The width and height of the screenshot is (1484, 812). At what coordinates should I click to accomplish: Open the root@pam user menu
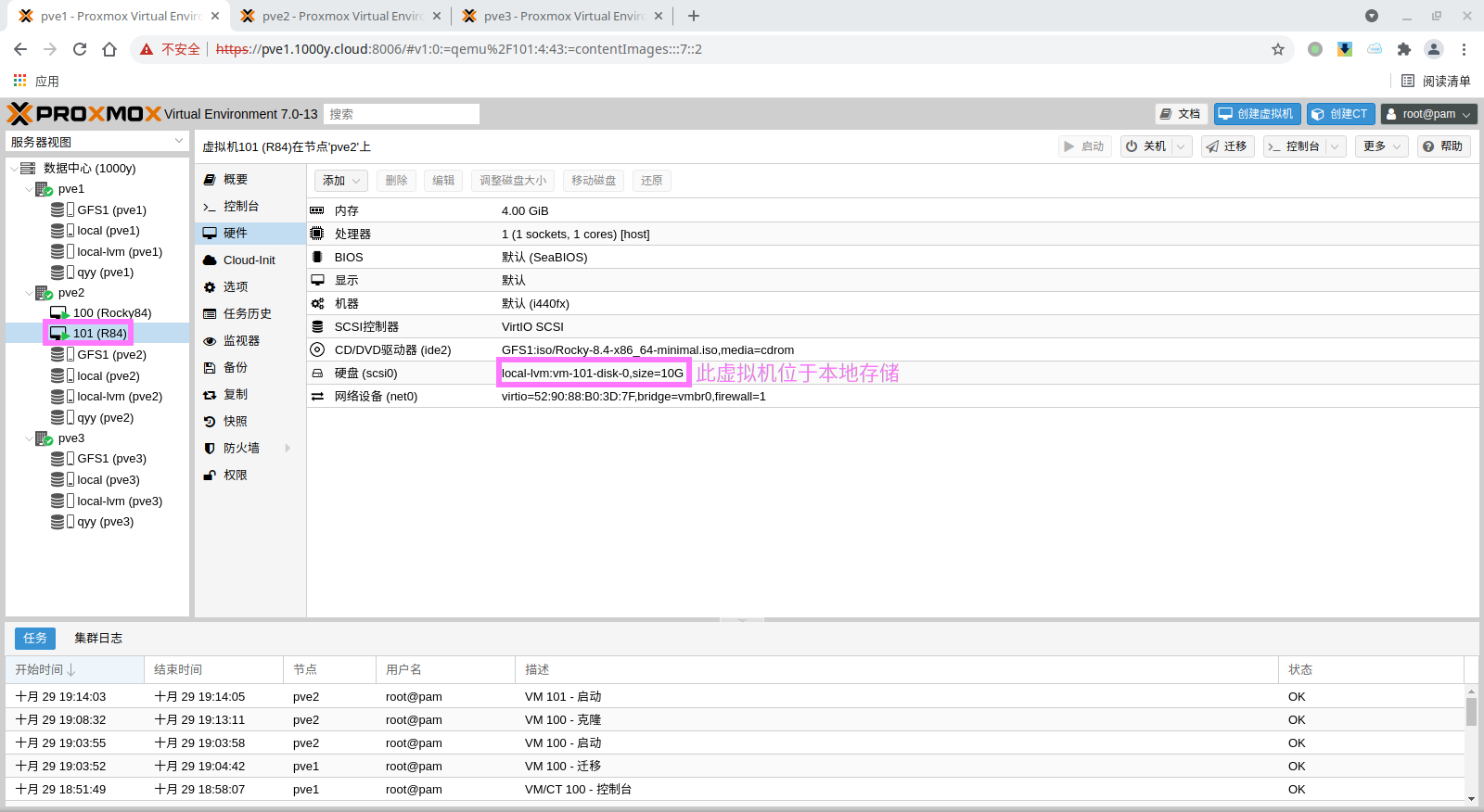point(1428,114)
